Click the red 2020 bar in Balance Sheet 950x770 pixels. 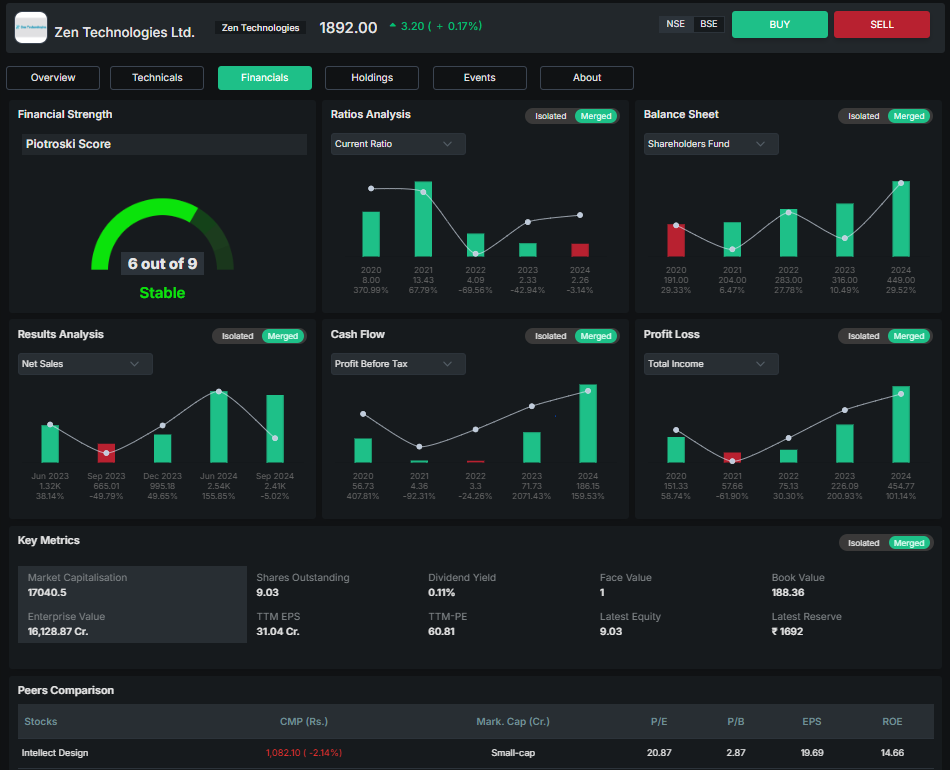pyautogui.click(x=676, y=241)
